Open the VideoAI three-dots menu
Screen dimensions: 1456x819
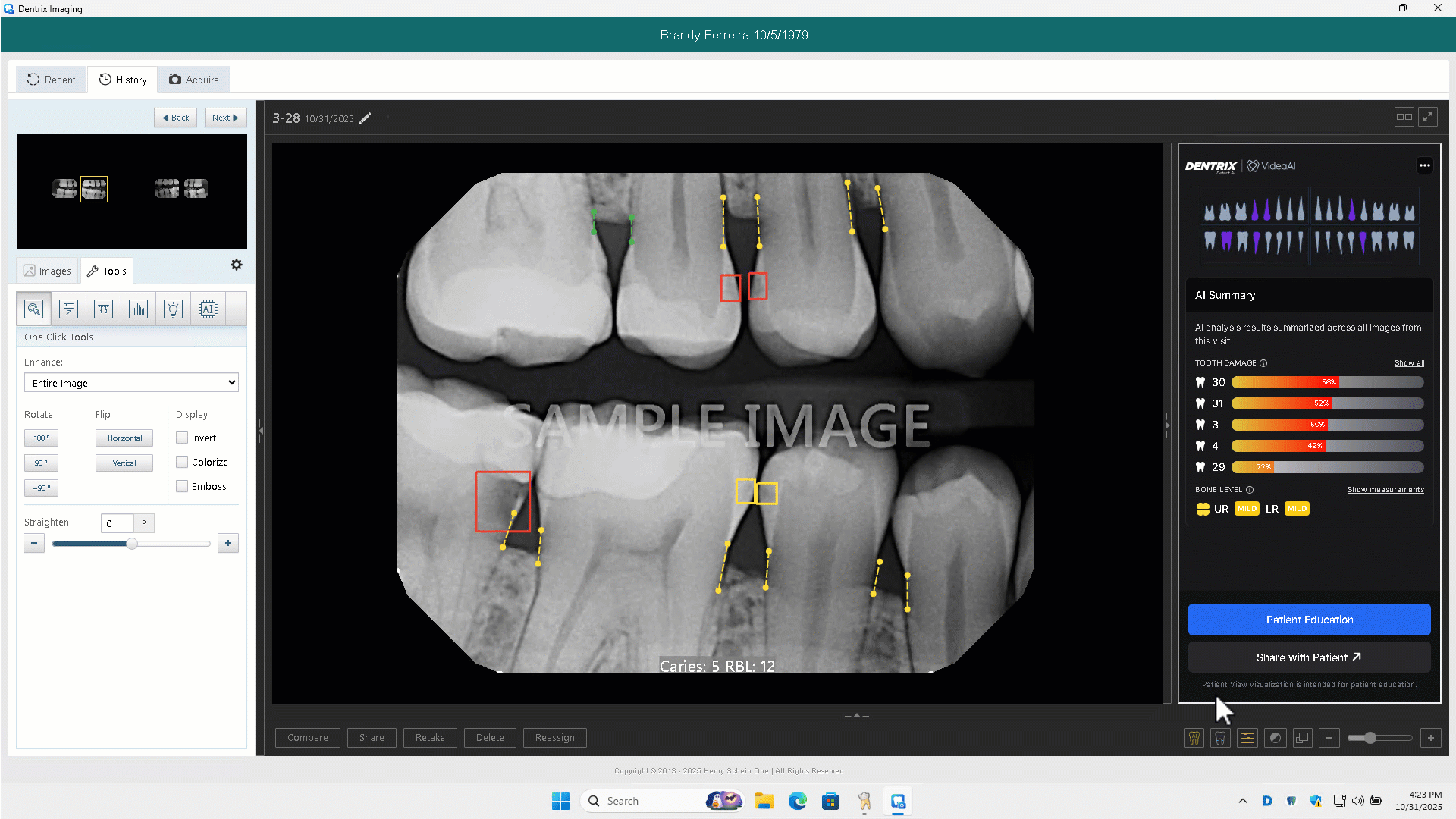point(1425,165)
